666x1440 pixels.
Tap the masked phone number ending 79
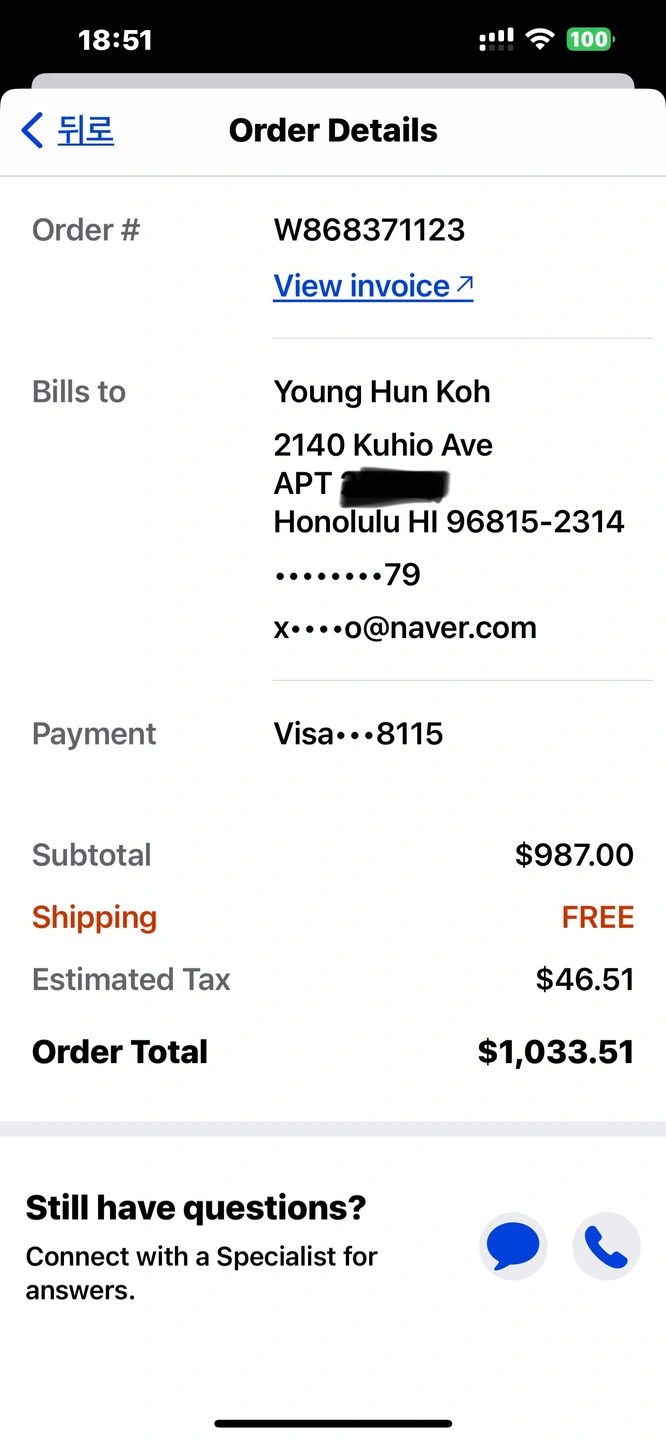click(347, 575)
